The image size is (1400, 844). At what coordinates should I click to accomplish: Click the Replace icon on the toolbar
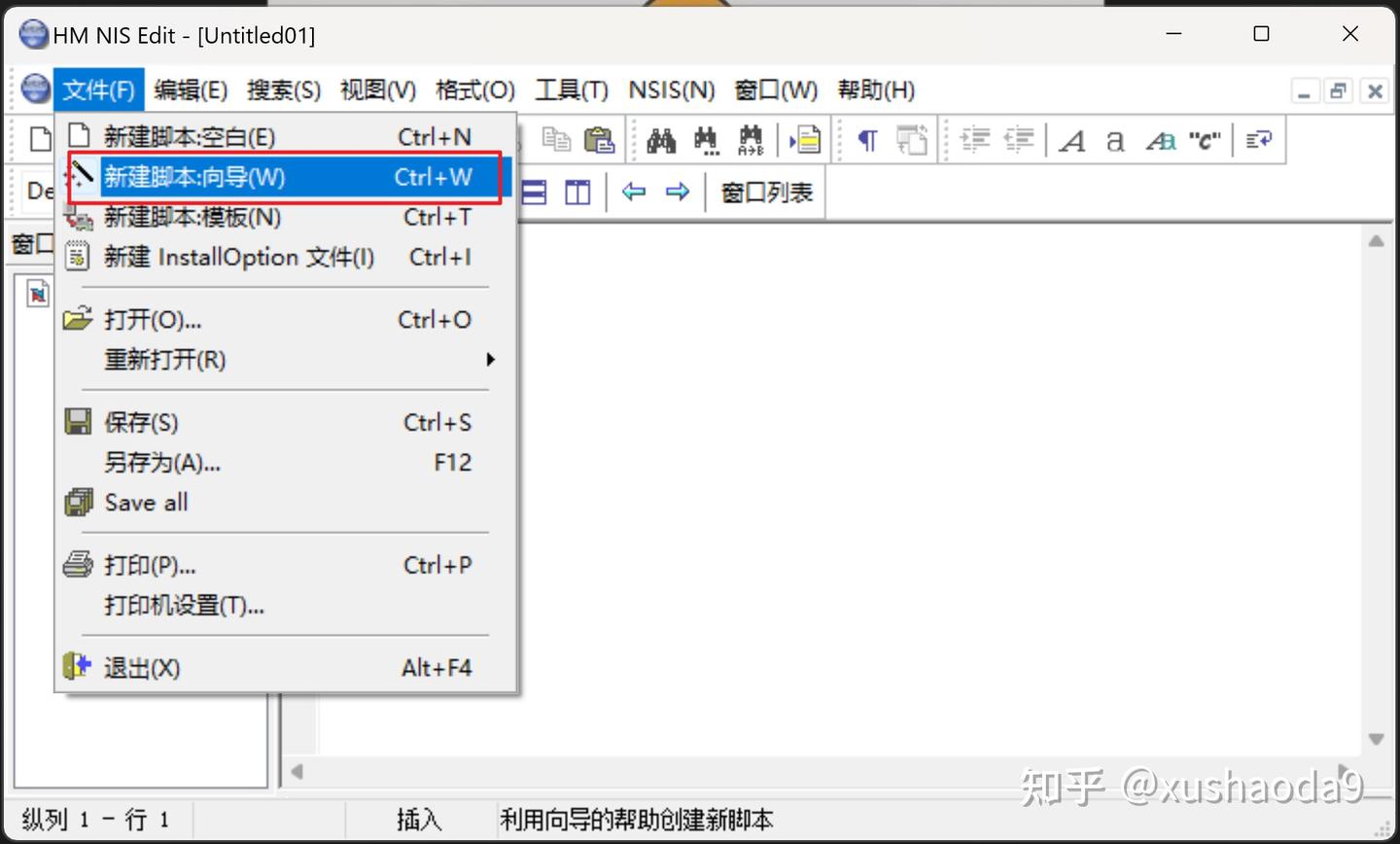tap(751, 139)
